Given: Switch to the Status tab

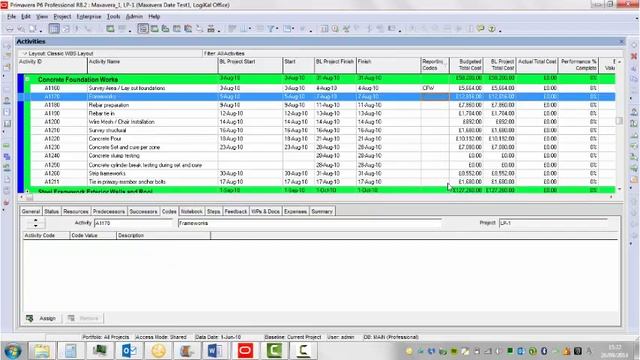Looking at the screenshot, I should pos(51,211).
